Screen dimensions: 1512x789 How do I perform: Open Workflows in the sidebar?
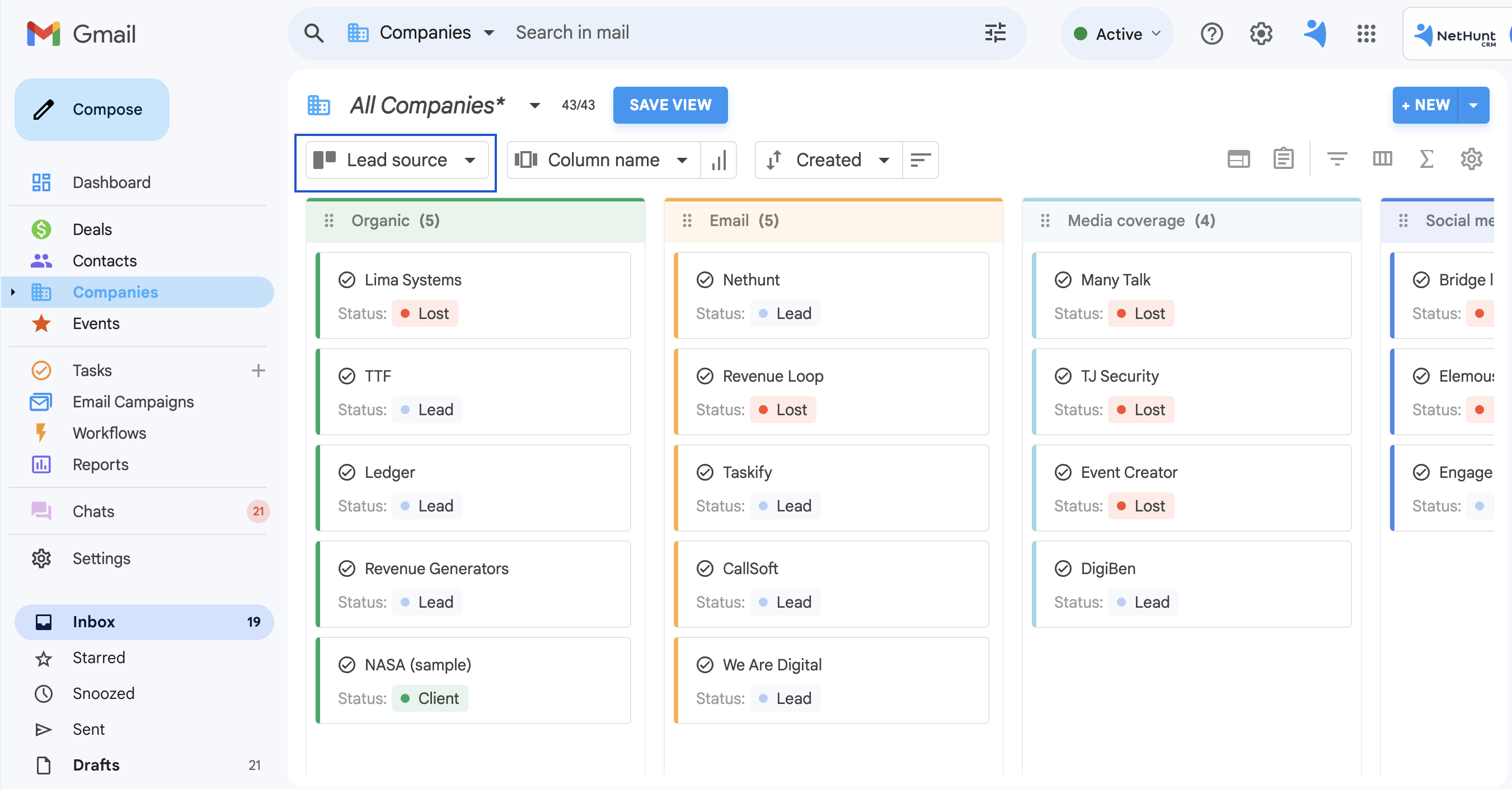pyautogui.click(x=109, y=433)
